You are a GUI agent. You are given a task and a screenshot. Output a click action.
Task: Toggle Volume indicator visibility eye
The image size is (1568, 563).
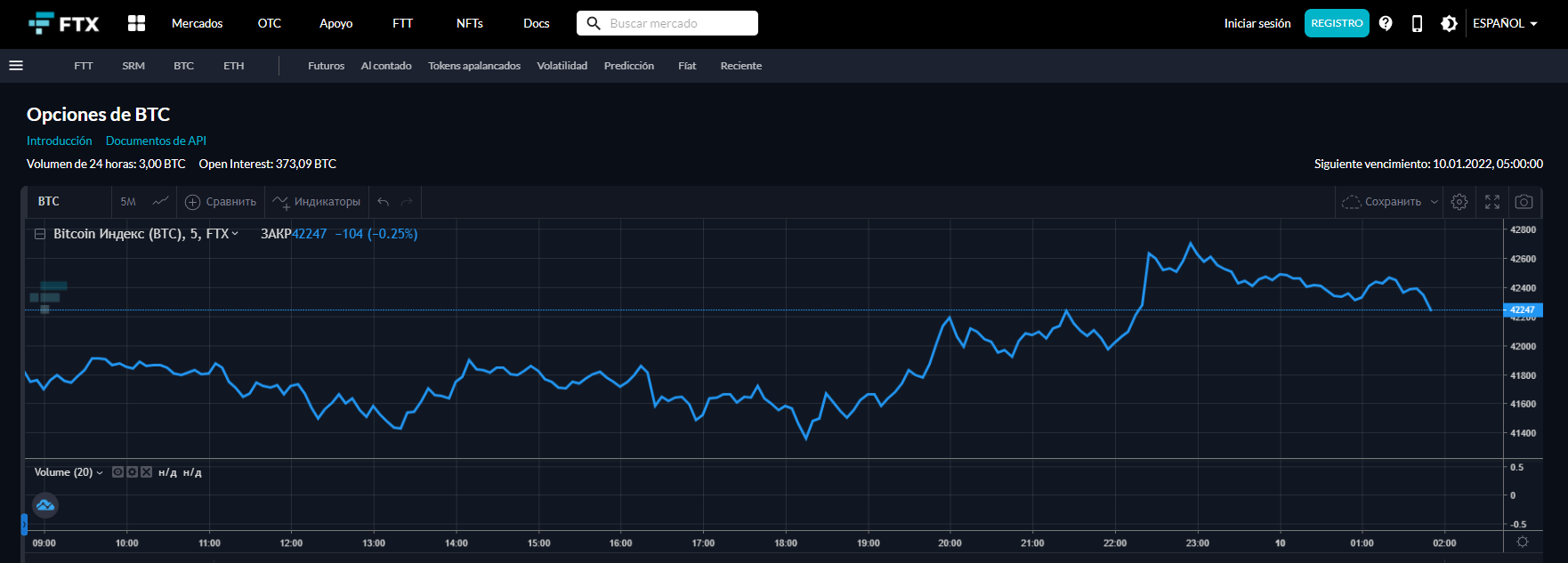(x=117, y=472)
